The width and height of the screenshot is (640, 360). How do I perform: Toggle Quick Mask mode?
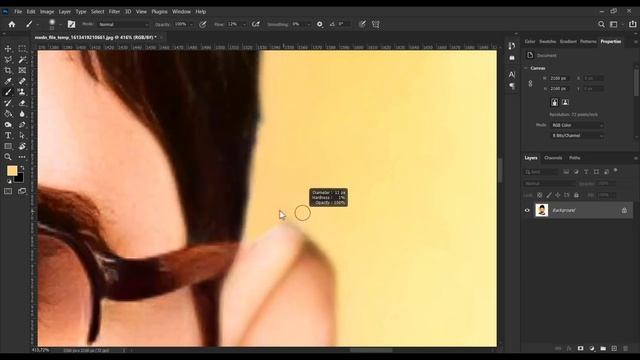coord(8,191)
